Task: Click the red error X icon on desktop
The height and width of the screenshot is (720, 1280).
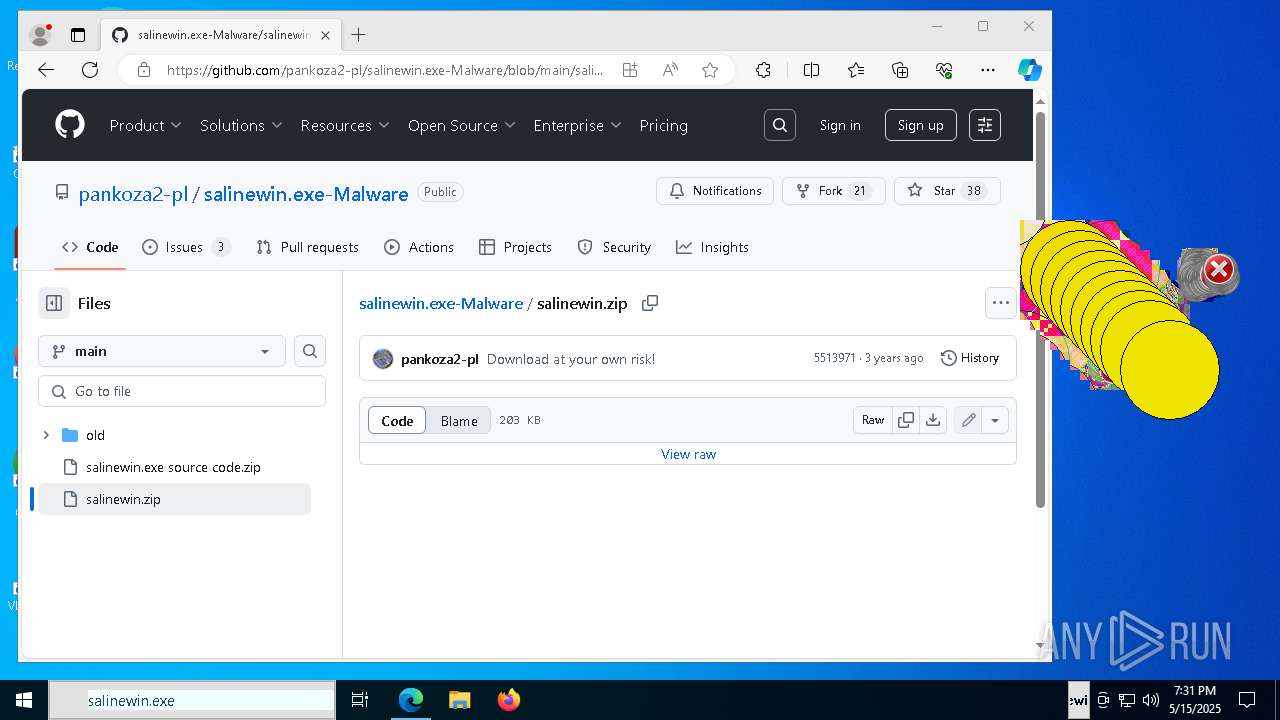Action: 1218,270
